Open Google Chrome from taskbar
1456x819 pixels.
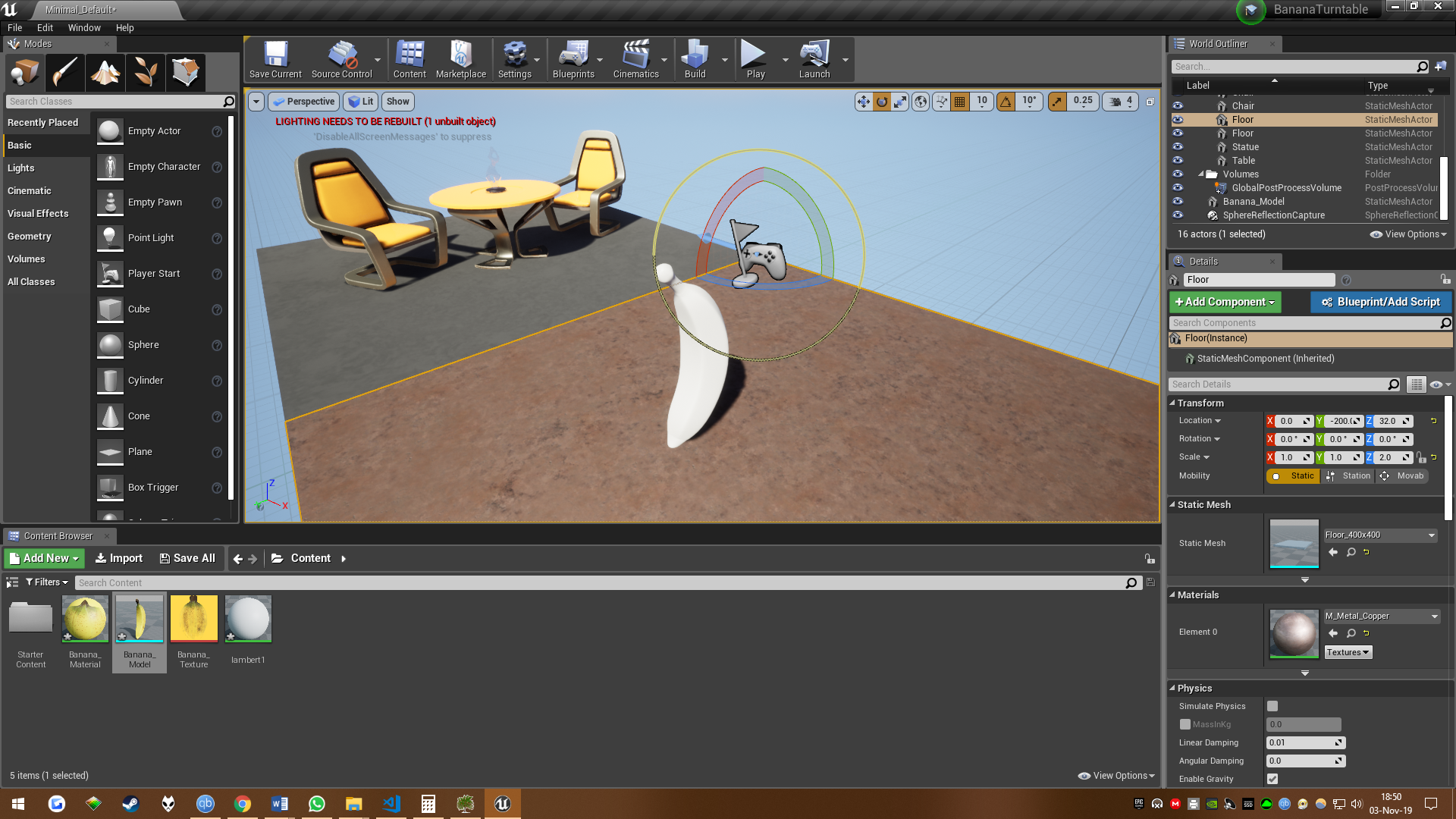(x=243, y=804)
